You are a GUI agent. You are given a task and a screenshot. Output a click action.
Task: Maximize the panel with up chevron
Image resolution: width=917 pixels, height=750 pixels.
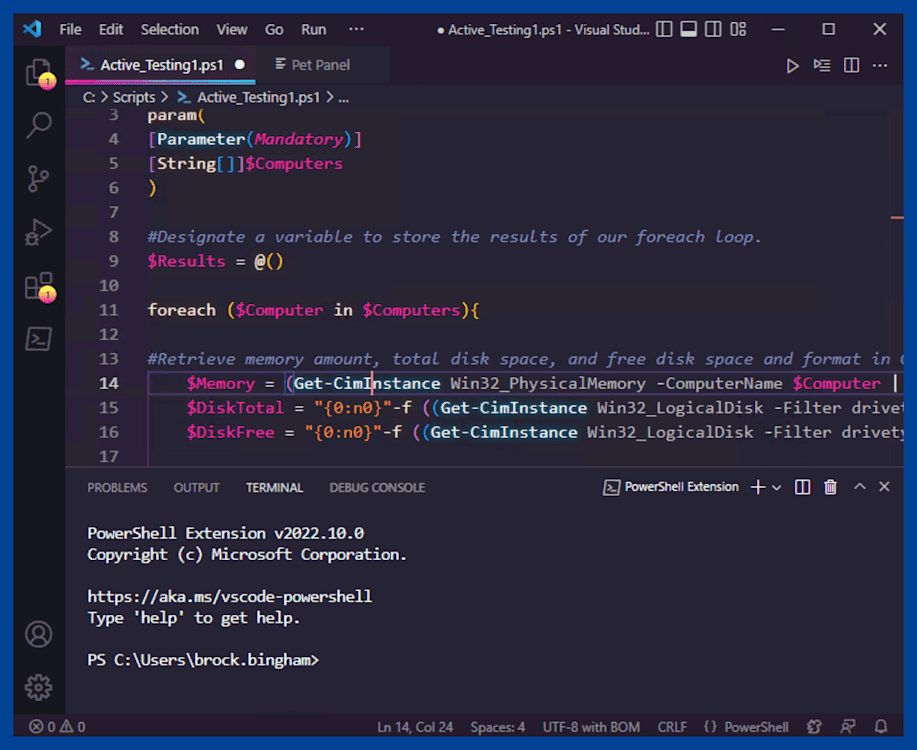pos(860,486)
